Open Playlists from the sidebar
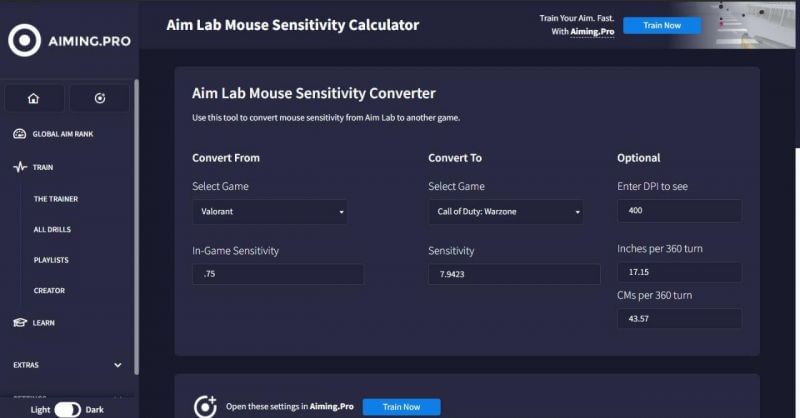The height and width of the screenshot is (418, 800). 51,260
